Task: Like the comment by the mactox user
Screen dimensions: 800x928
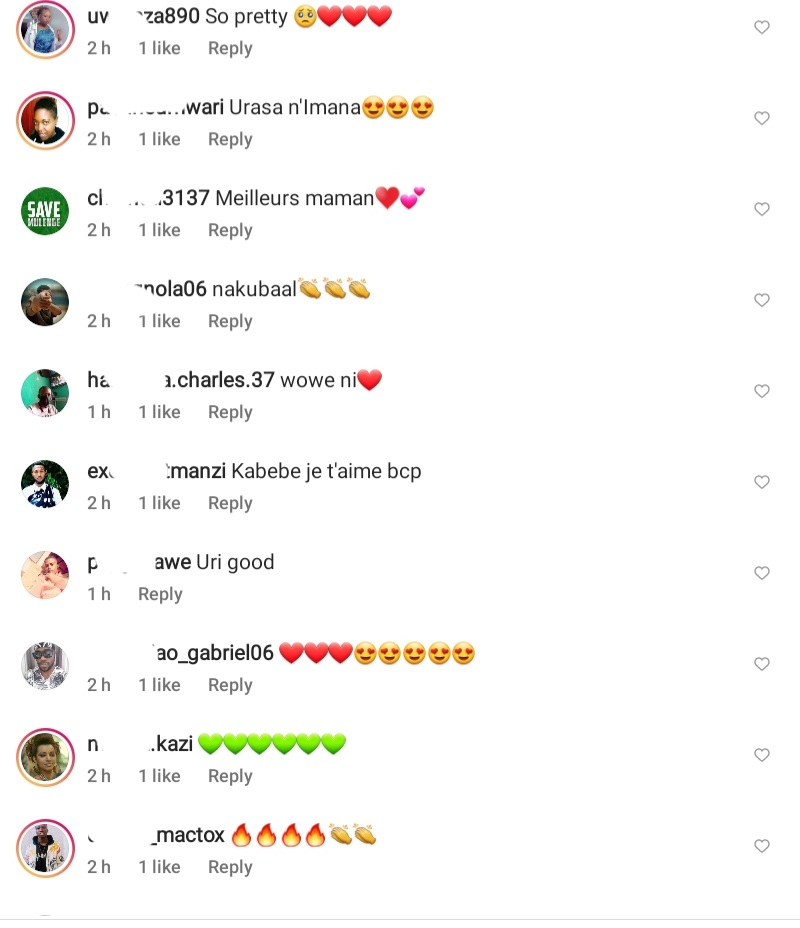Action: (x=762, y=847)
